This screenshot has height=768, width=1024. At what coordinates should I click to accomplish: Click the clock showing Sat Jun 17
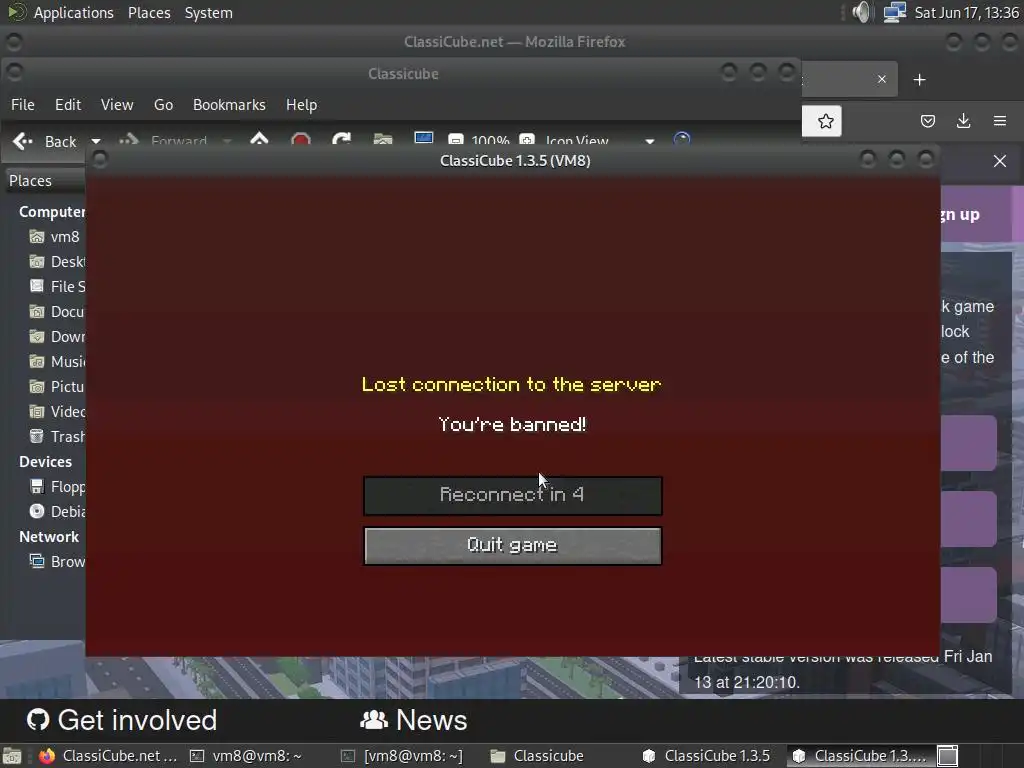tap(967, 12)
